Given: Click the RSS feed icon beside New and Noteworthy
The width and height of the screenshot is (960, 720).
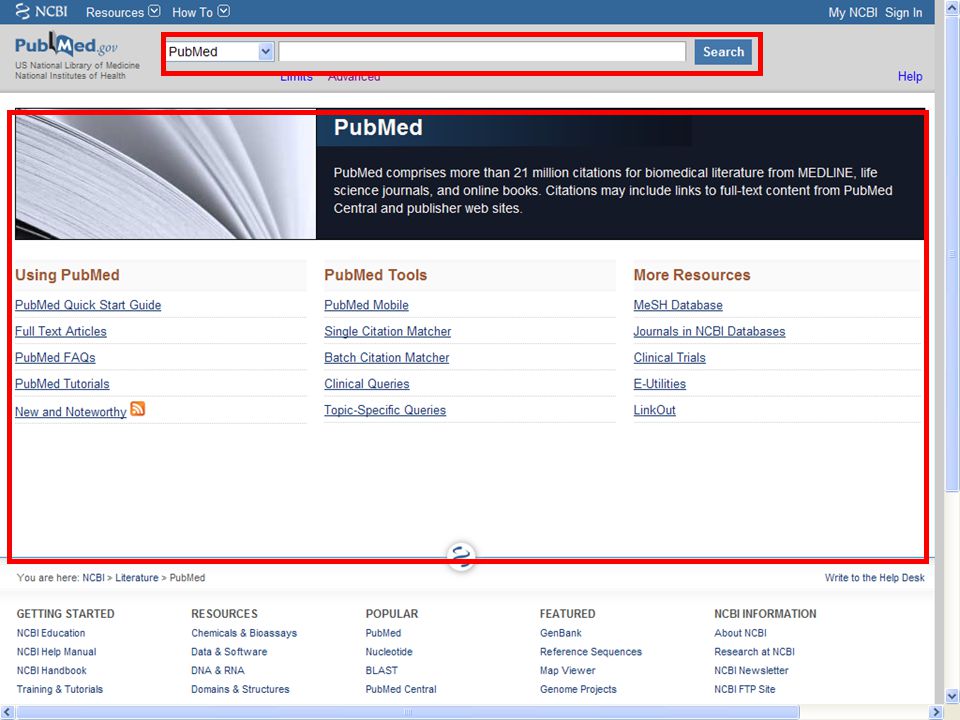Looking at the screenshot, I should 138,408.
